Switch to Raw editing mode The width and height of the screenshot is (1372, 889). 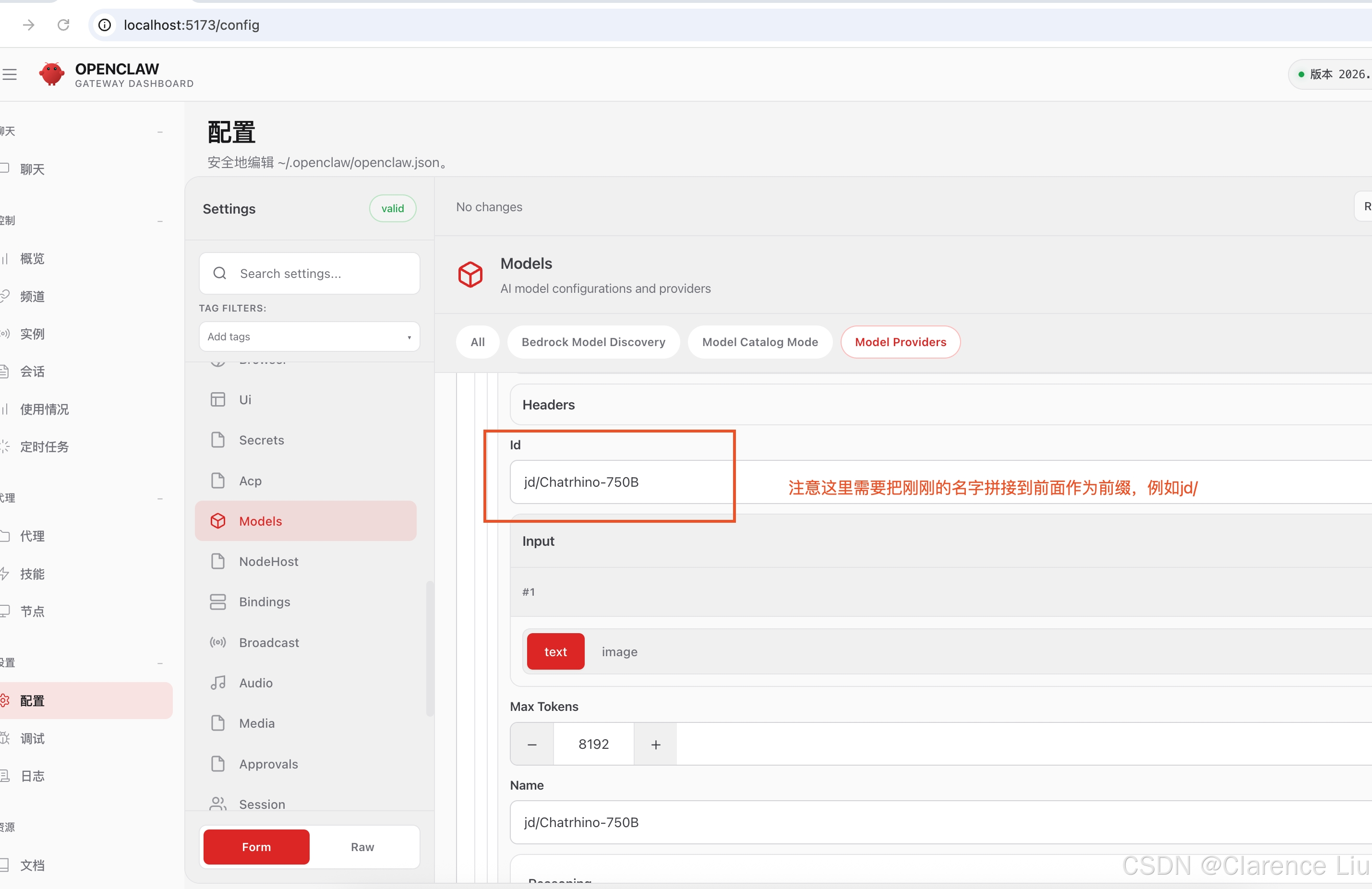click(x=362, y=846)
